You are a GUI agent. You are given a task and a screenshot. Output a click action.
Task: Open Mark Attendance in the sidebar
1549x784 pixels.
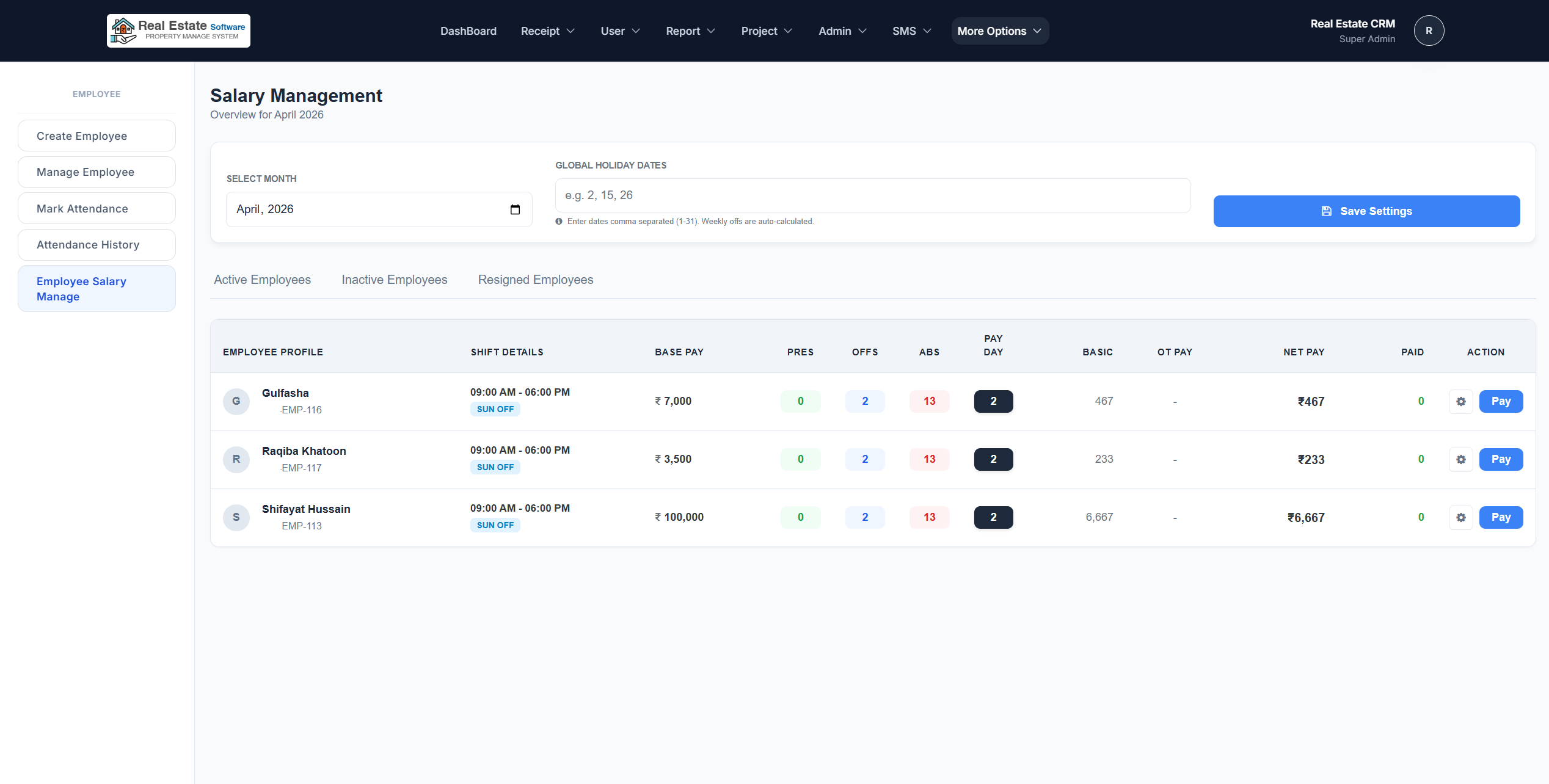(97, 208)
